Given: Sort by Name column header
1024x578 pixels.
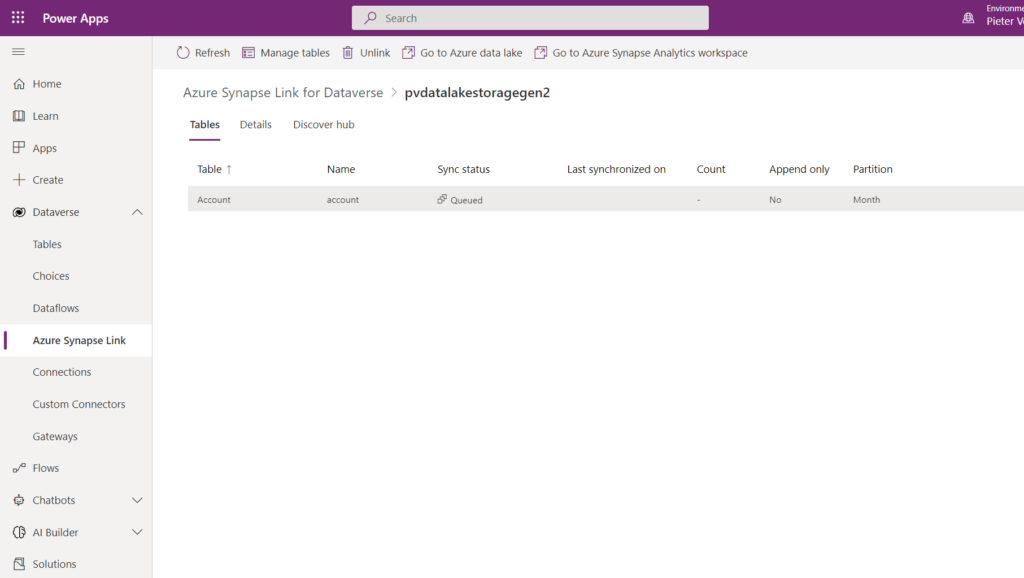Looking at the screenshot, I should click(x=341, y=169).
